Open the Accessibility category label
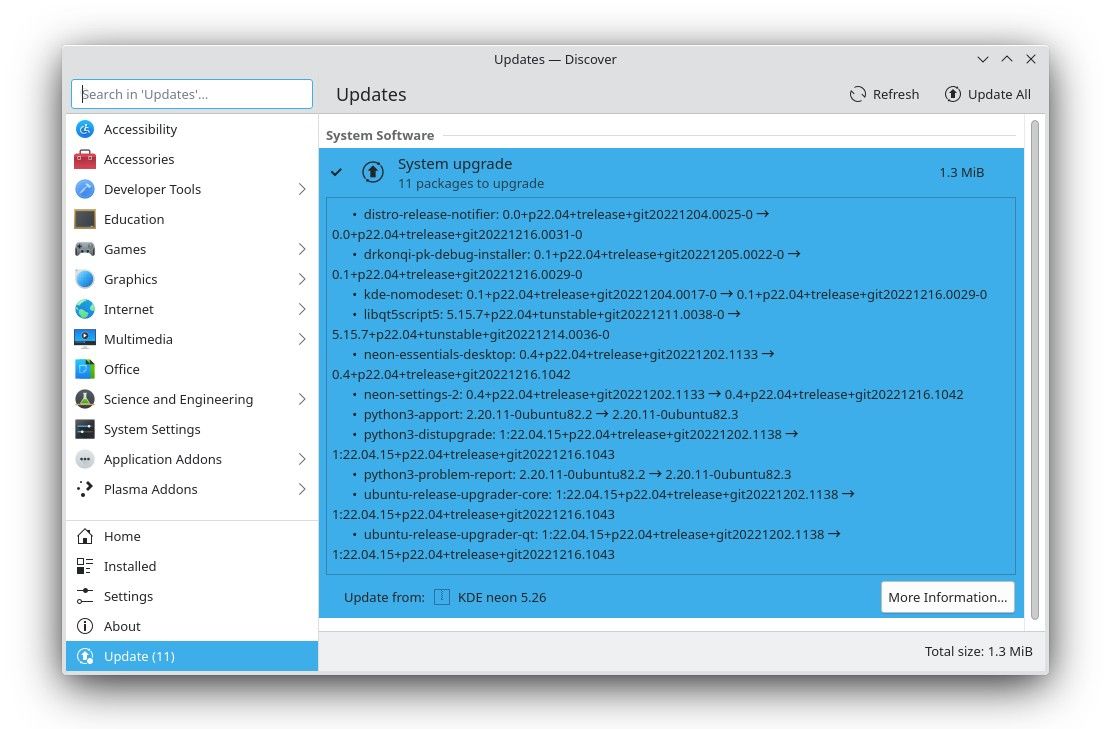The width and height of the screenshot is (1104, 729). (140, 129)
